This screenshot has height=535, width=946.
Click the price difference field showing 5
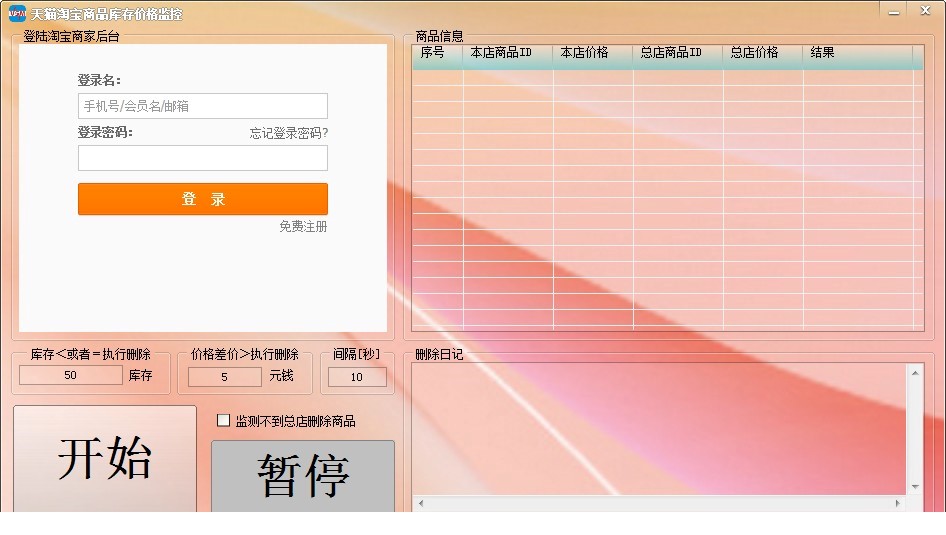[224, 377]
